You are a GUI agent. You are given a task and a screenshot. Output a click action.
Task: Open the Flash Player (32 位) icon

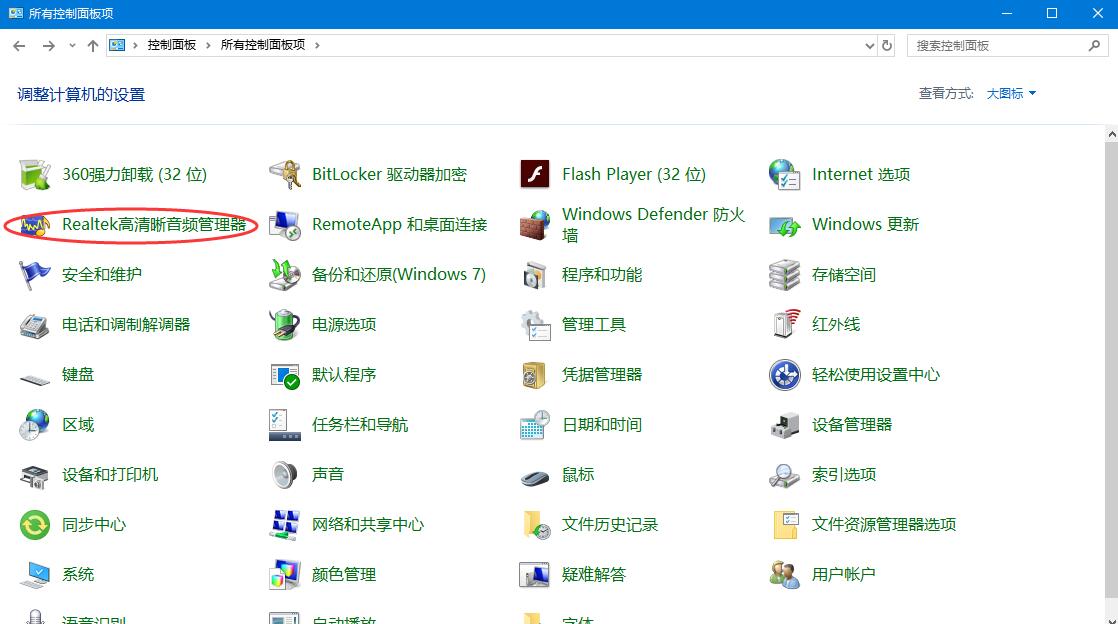click(x=535, y=175)
